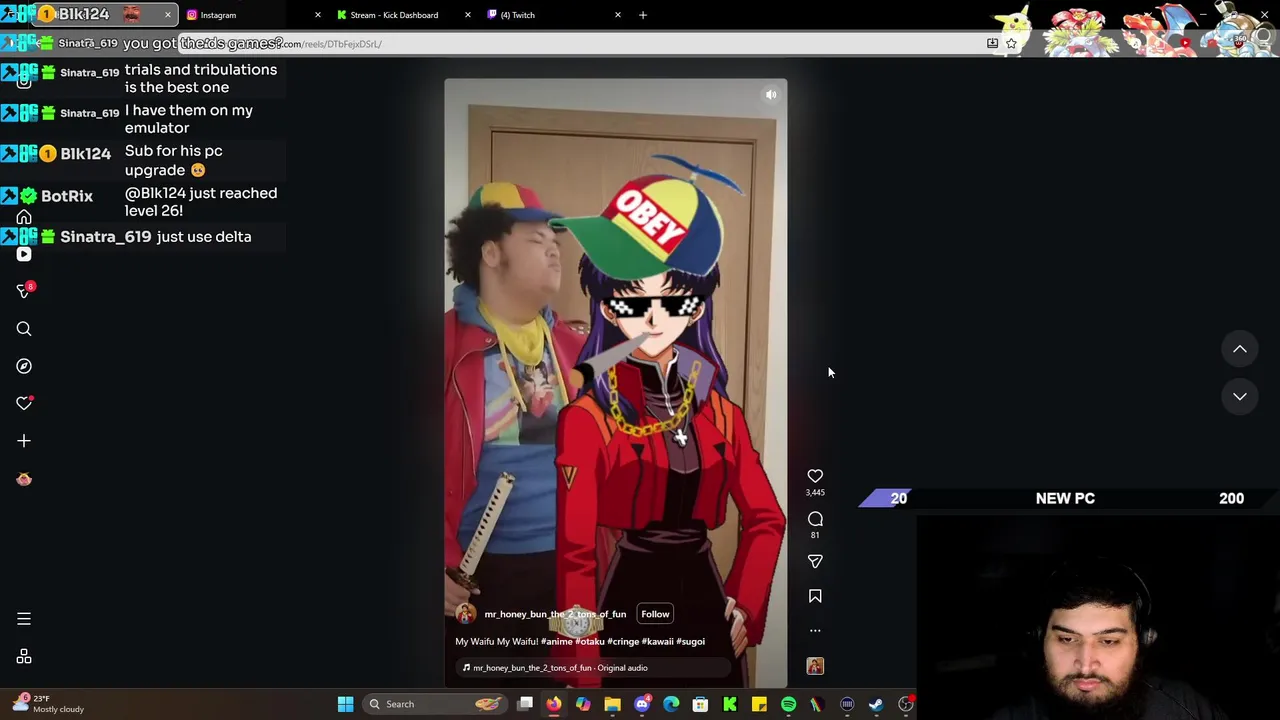Open Discord from the taskbar
Screen dimensions: 1280x720
tap(642, 704)
